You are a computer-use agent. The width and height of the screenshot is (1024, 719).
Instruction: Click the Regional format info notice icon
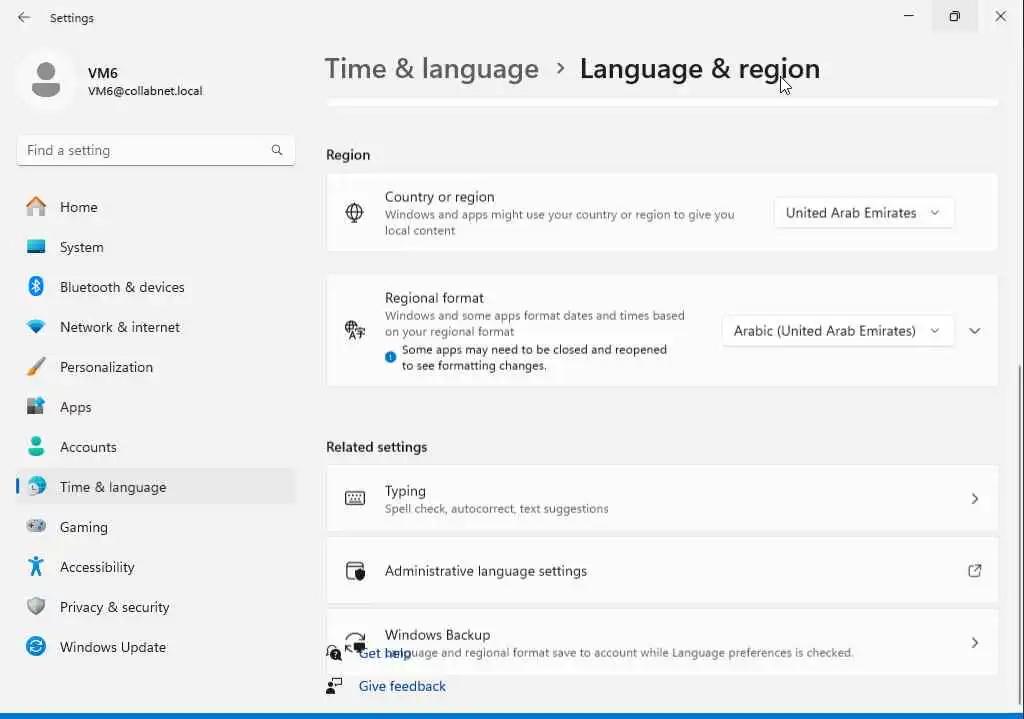click(x=391, y=357)
